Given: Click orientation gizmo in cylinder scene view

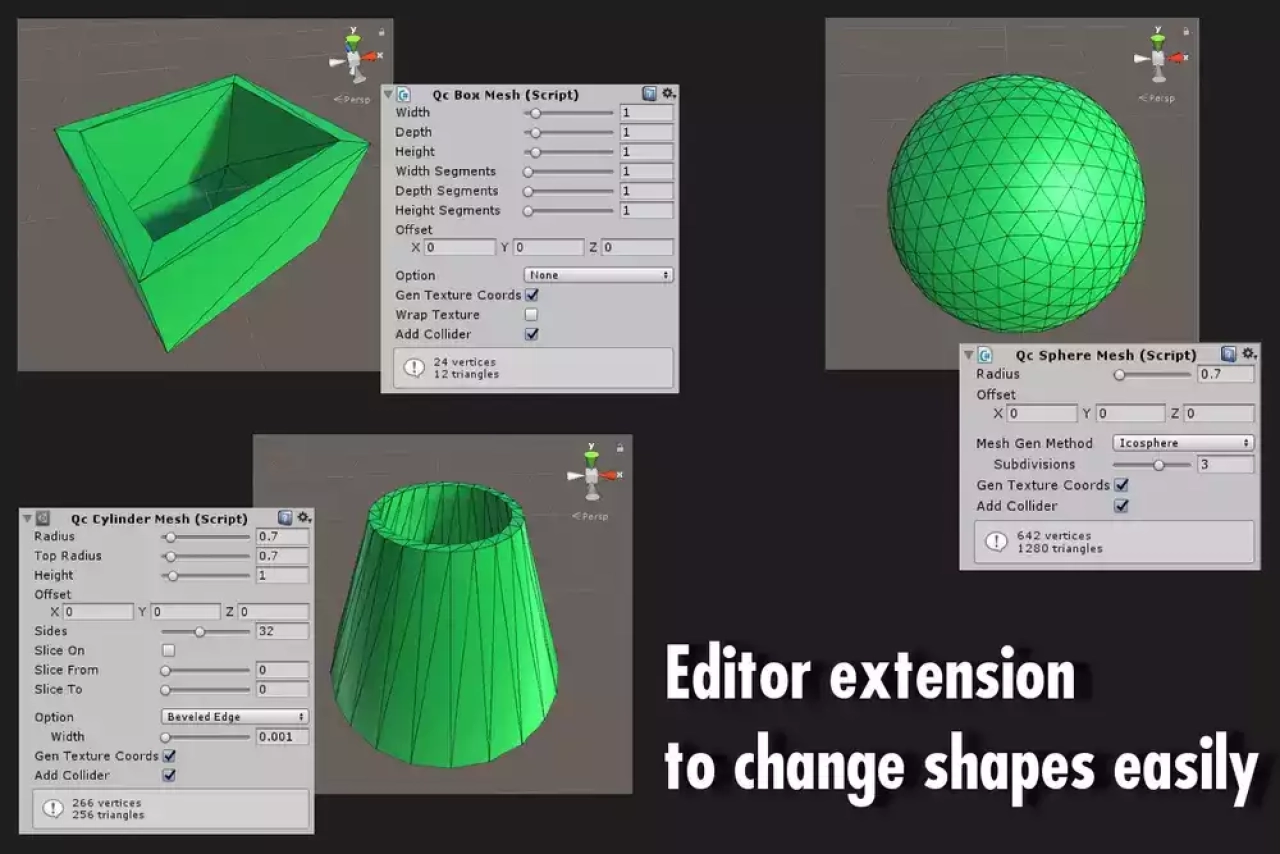Looking at the screenshot, I should pyautogui.click(x=592, y=477).
